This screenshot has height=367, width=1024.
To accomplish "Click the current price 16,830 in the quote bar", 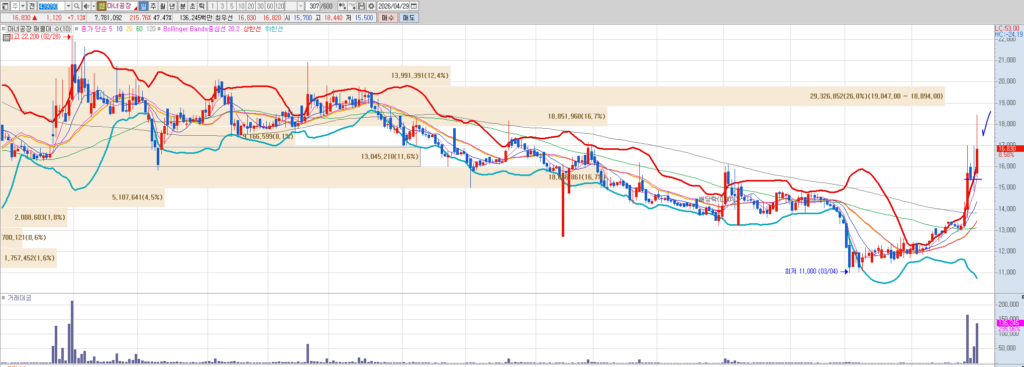I will pos(21,18).
